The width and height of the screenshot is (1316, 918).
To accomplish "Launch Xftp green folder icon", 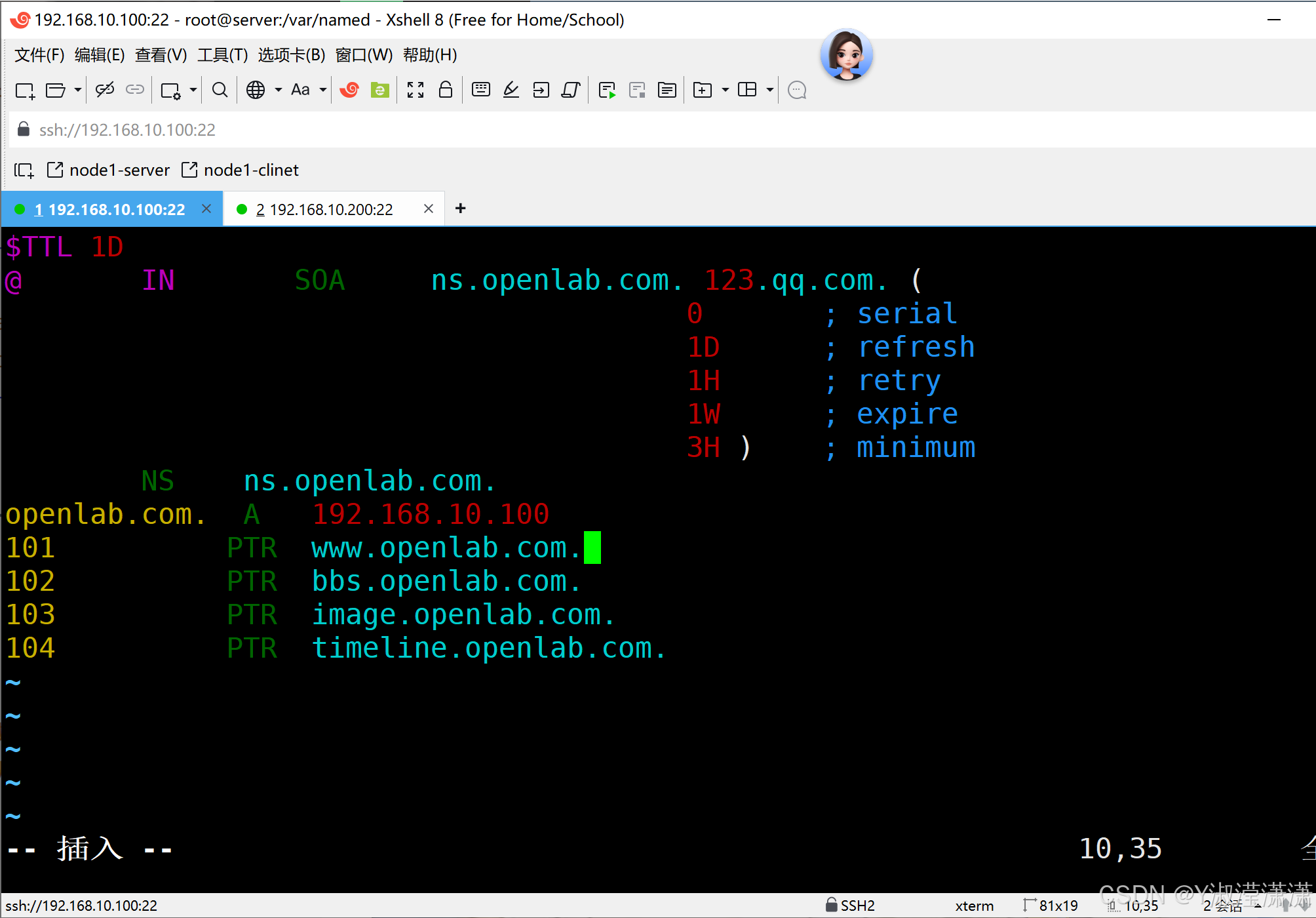I will [380, 90].
